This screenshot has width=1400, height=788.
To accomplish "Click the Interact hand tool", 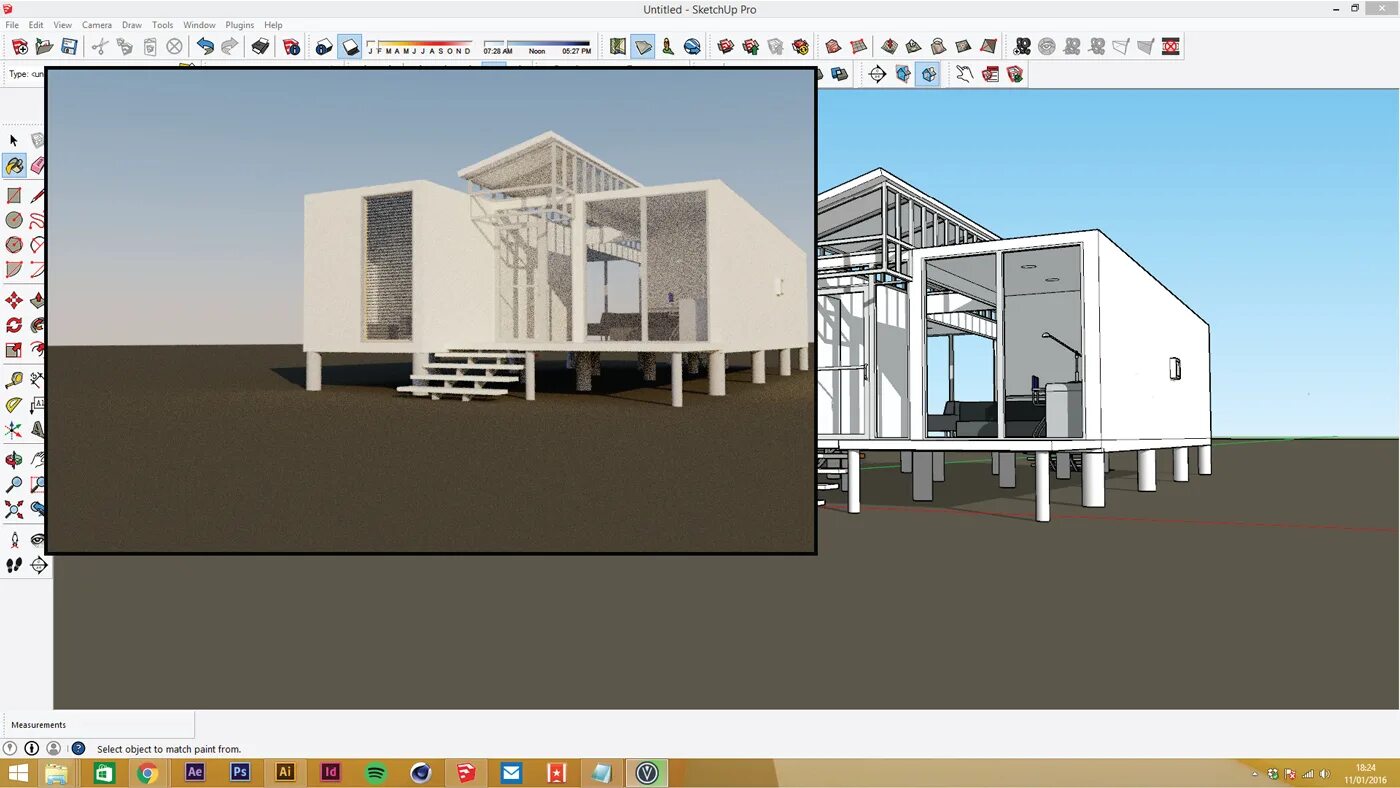I will [x=964, y=74].
